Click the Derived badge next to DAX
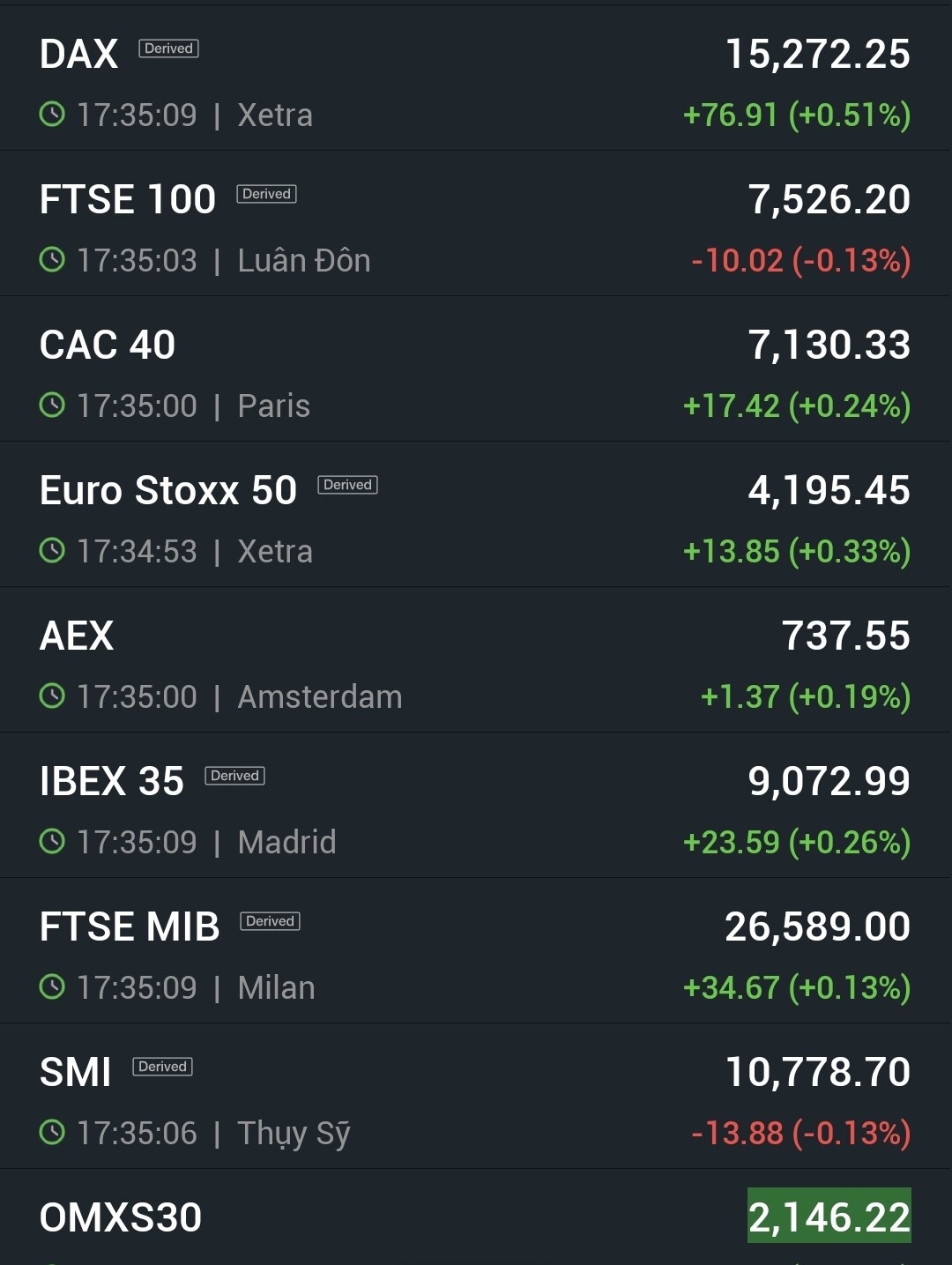Image resolution: width=952 pixels, height=1265 pixels. (168, 48)
